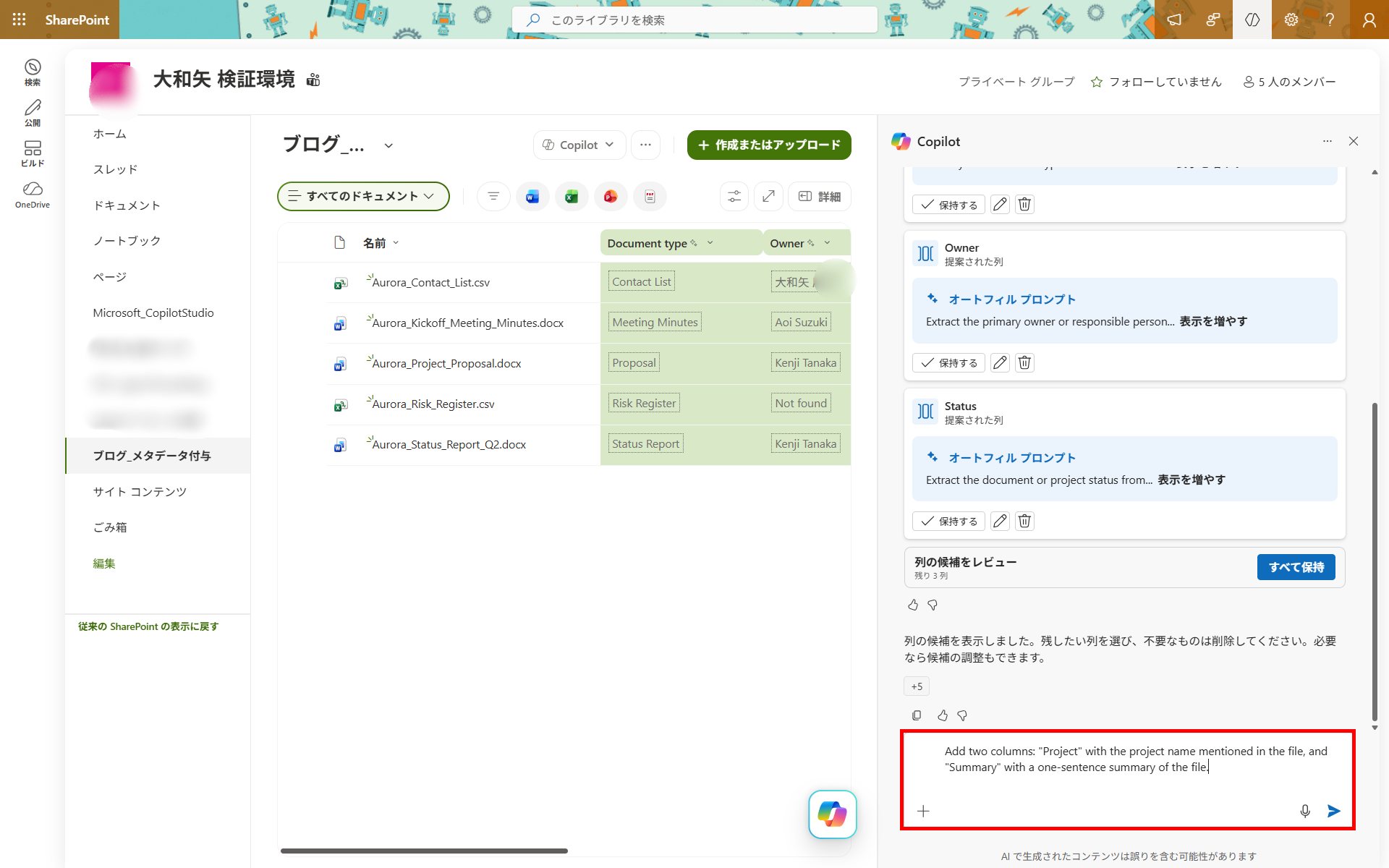Open Copilot dropdown in command bar
The width and height of the screenshot is (1389, 868).
579,145
